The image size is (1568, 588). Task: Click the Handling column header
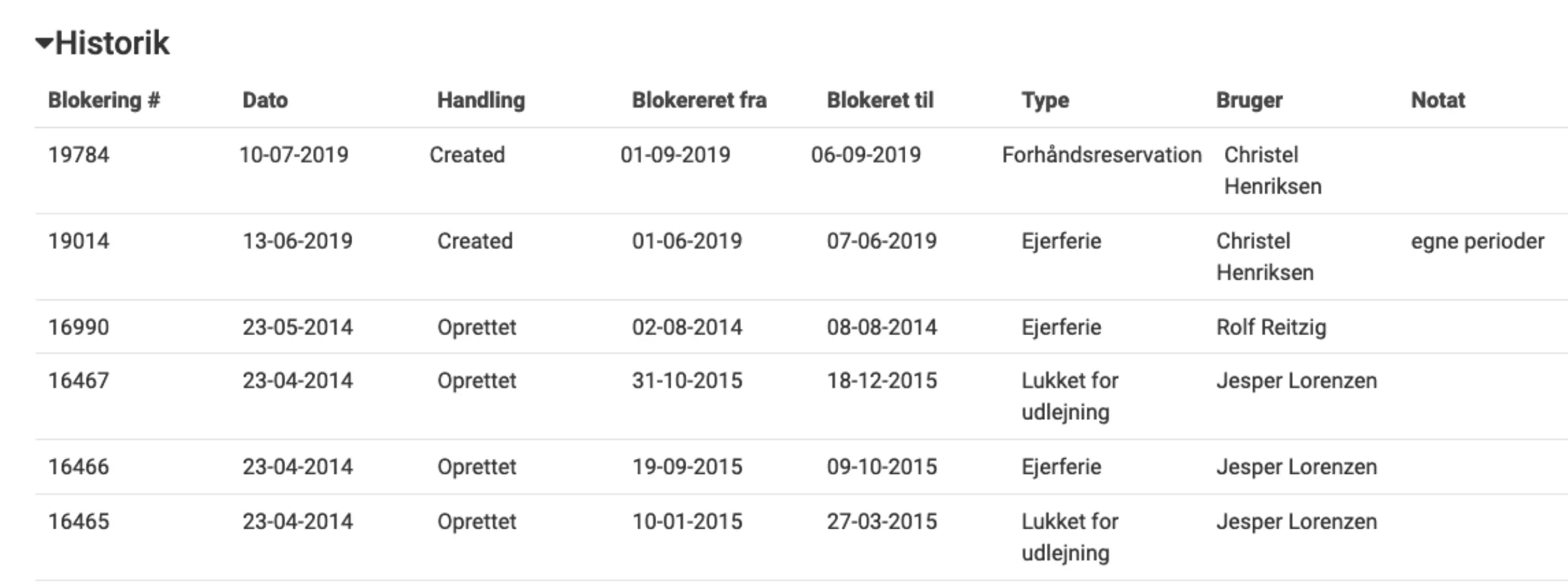[481, 100]
